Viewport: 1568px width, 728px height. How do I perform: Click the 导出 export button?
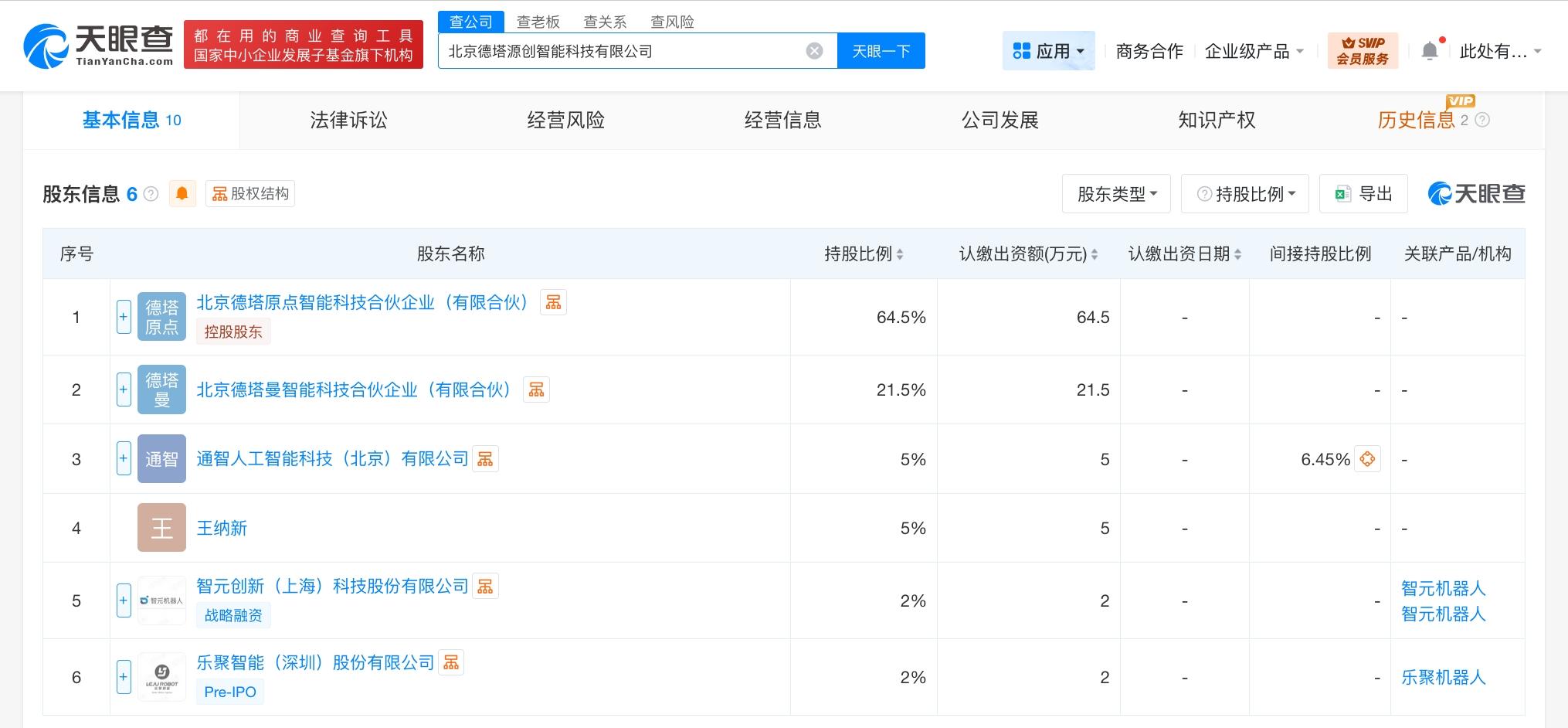tap(1363, 194)
